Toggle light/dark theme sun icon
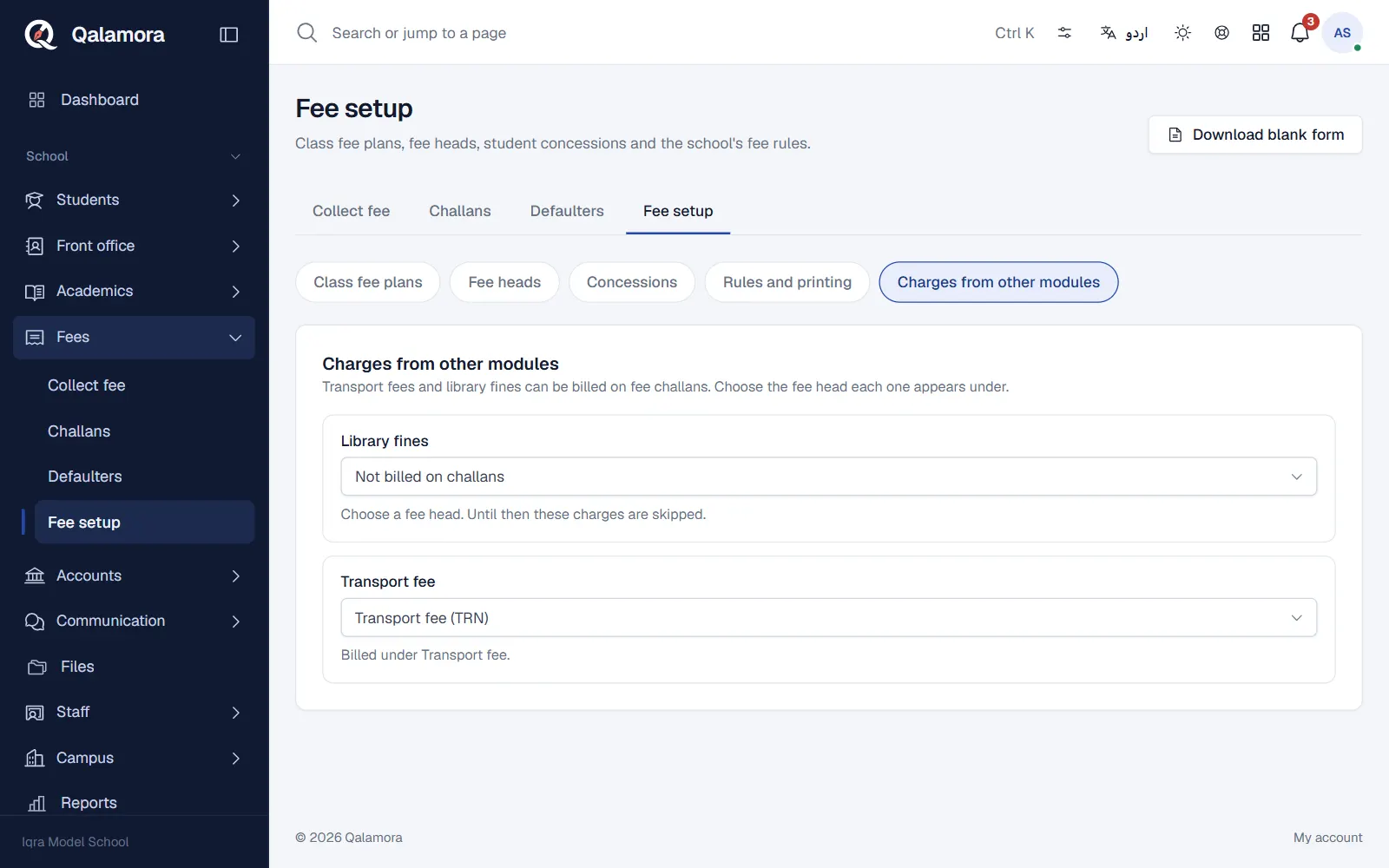The height and width of the screenshot is (868, 1389). [x=1182, y=33]
